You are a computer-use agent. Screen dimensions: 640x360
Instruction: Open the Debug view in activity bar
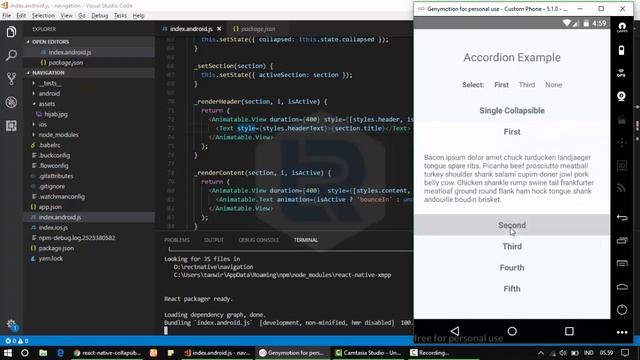pyautogui.click(x=11, y=102)
